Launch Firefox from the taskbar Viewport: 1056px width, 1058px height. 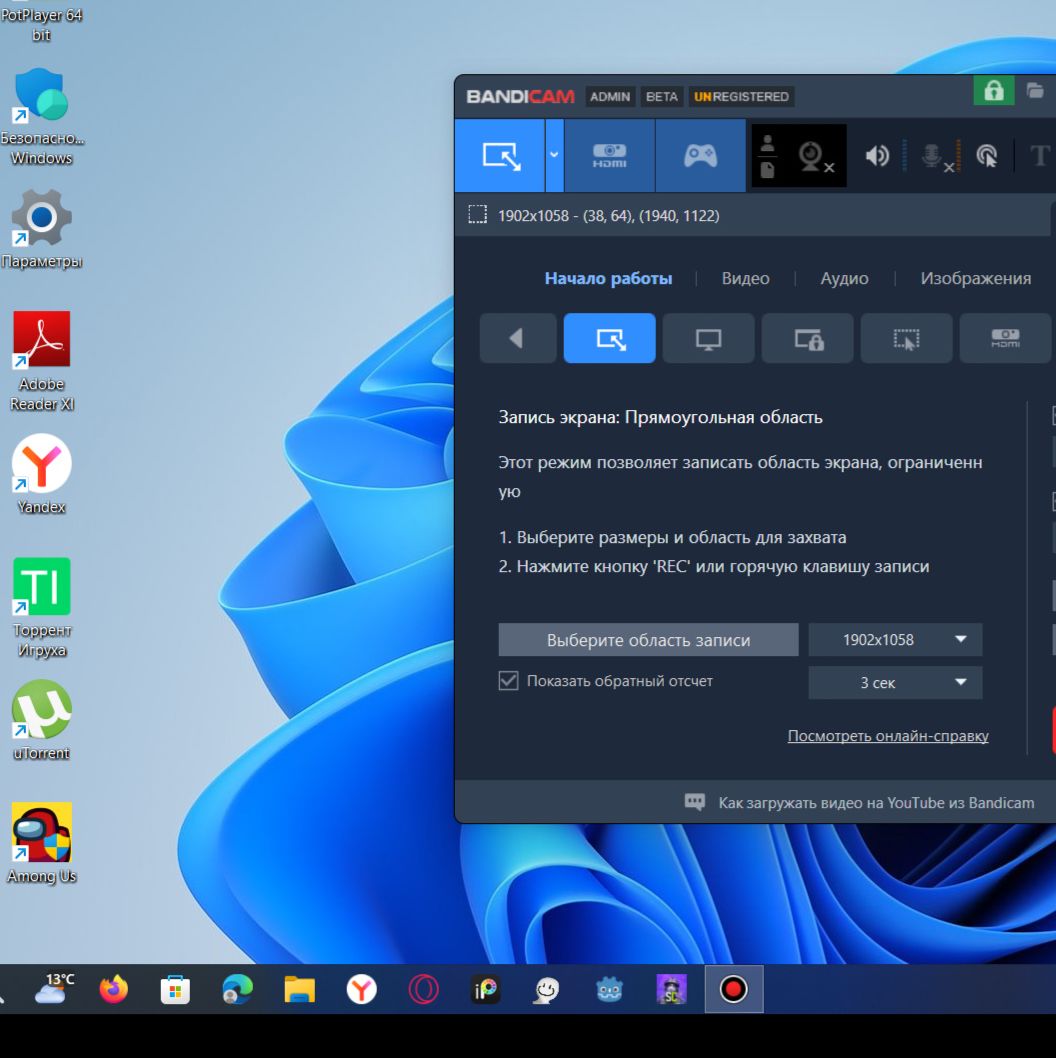tap(113, 989)
